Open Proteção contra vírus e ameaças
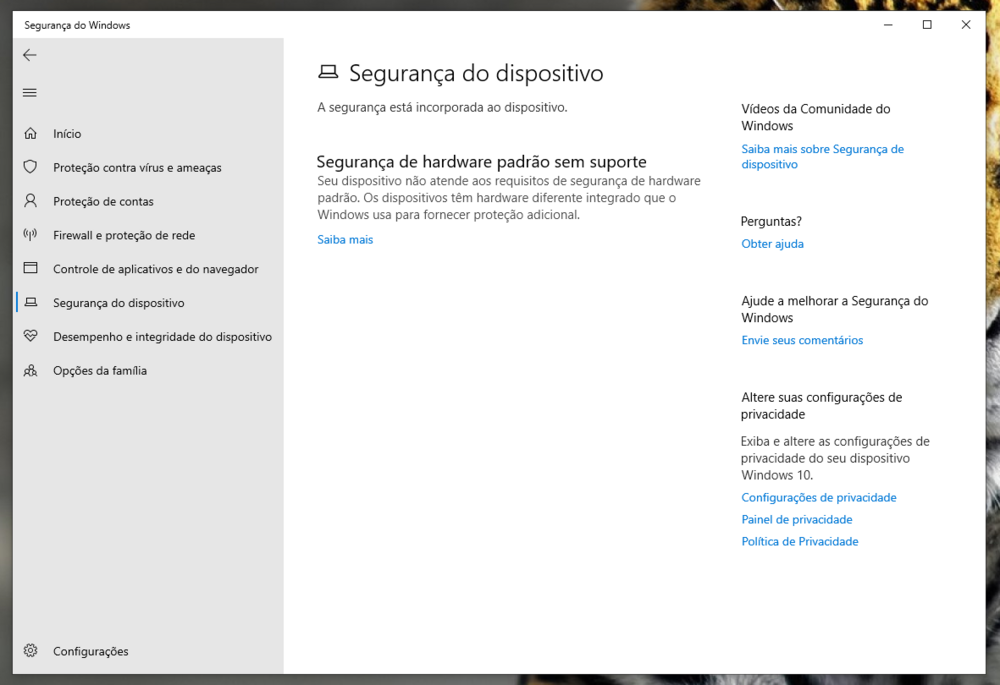Screen dimensions: 1000x685 click(148, 167)
